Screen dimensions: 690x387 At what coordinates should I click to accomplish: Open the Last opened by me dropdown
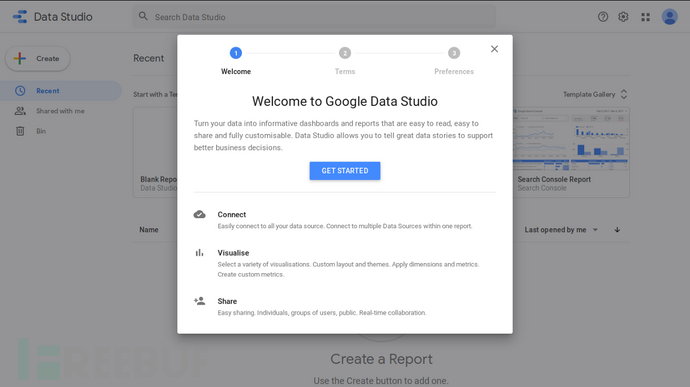coord(561,230)
